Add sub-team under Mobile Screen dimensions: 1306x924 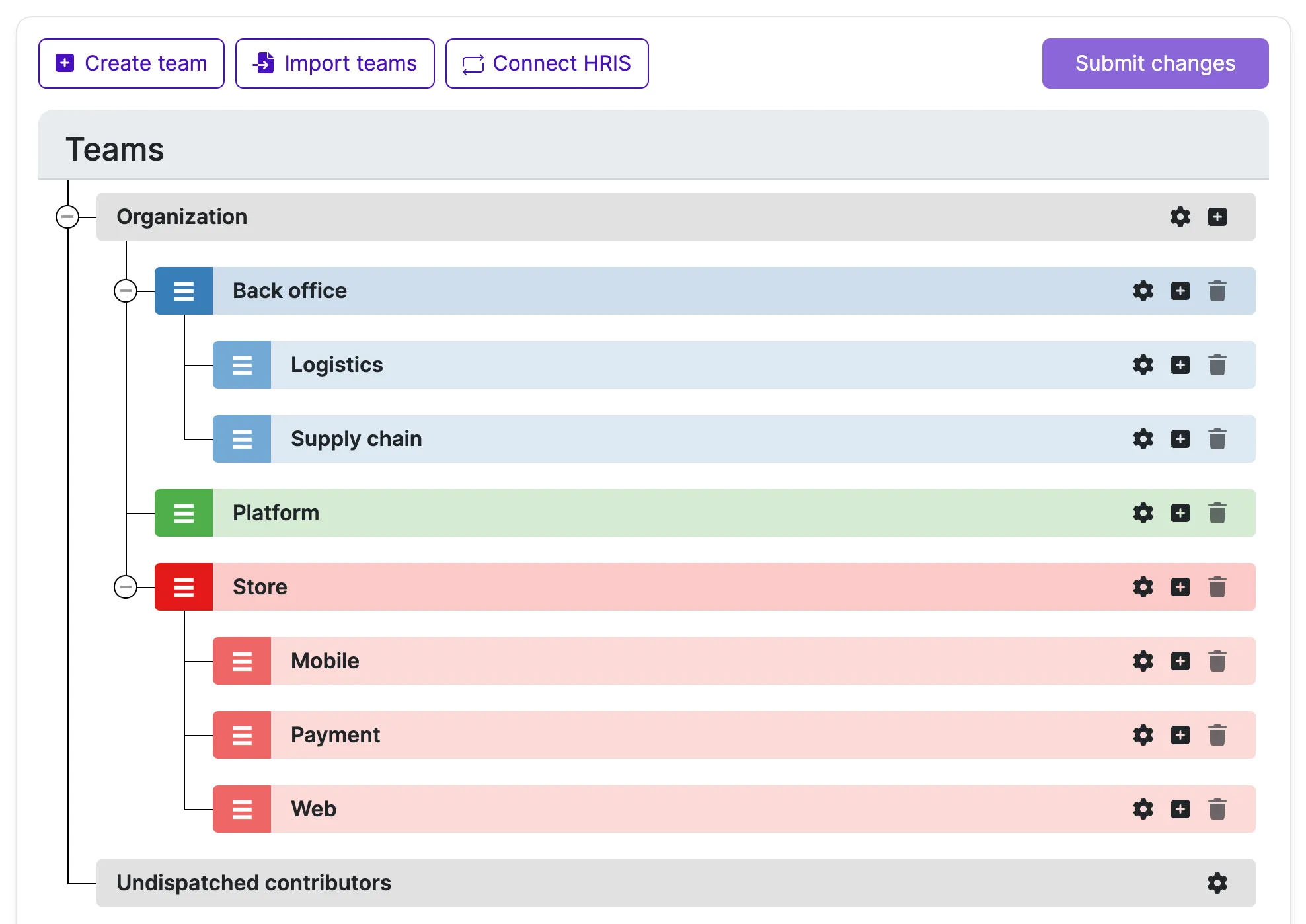(x=1180, y=661)
